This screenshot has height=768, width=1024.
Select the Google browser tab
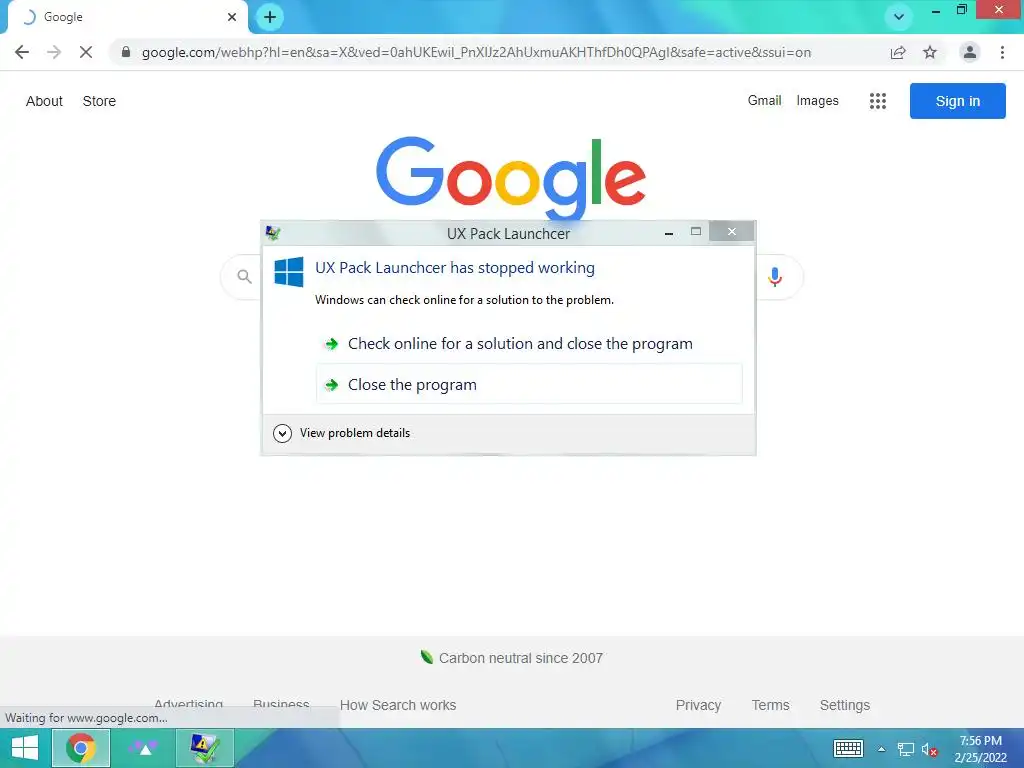click(x=127, y=17)
